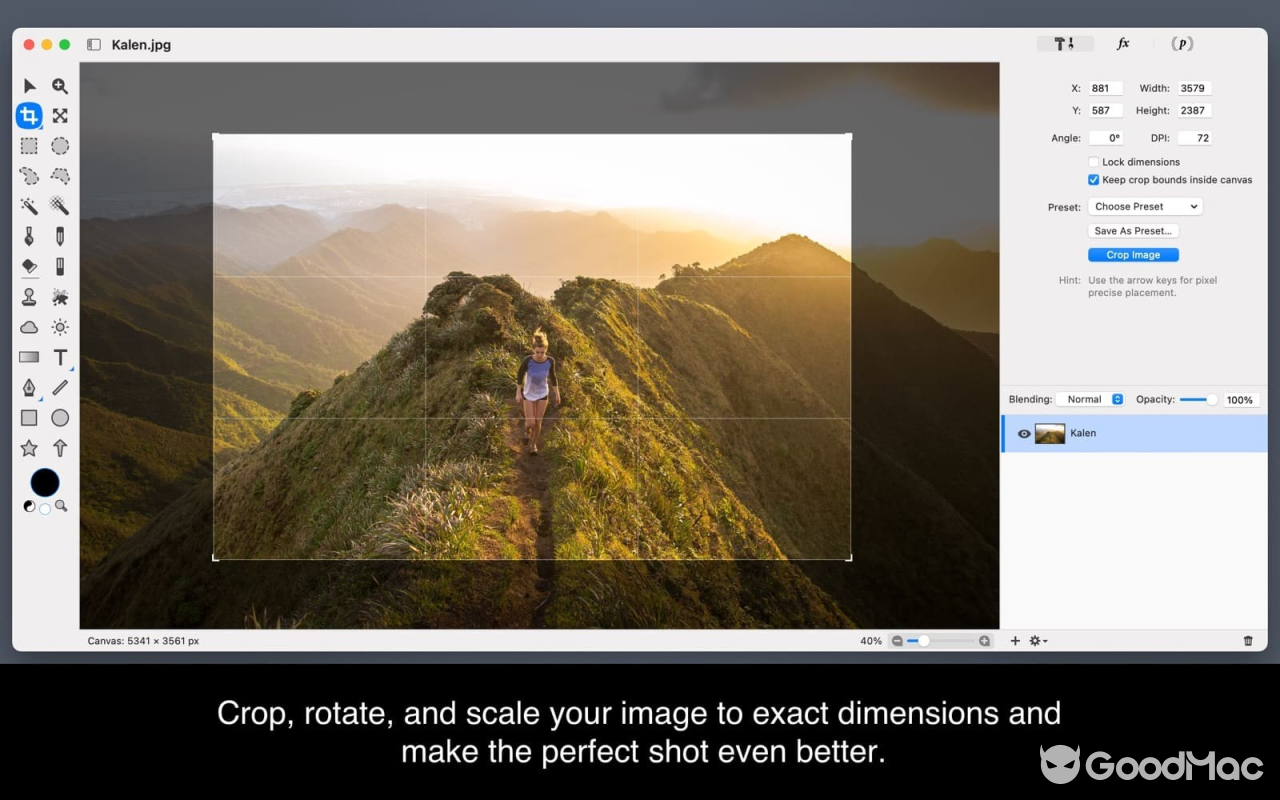Choose the Gradient tool
Screen dimensions: 1280x800
[x=29, y=357]
